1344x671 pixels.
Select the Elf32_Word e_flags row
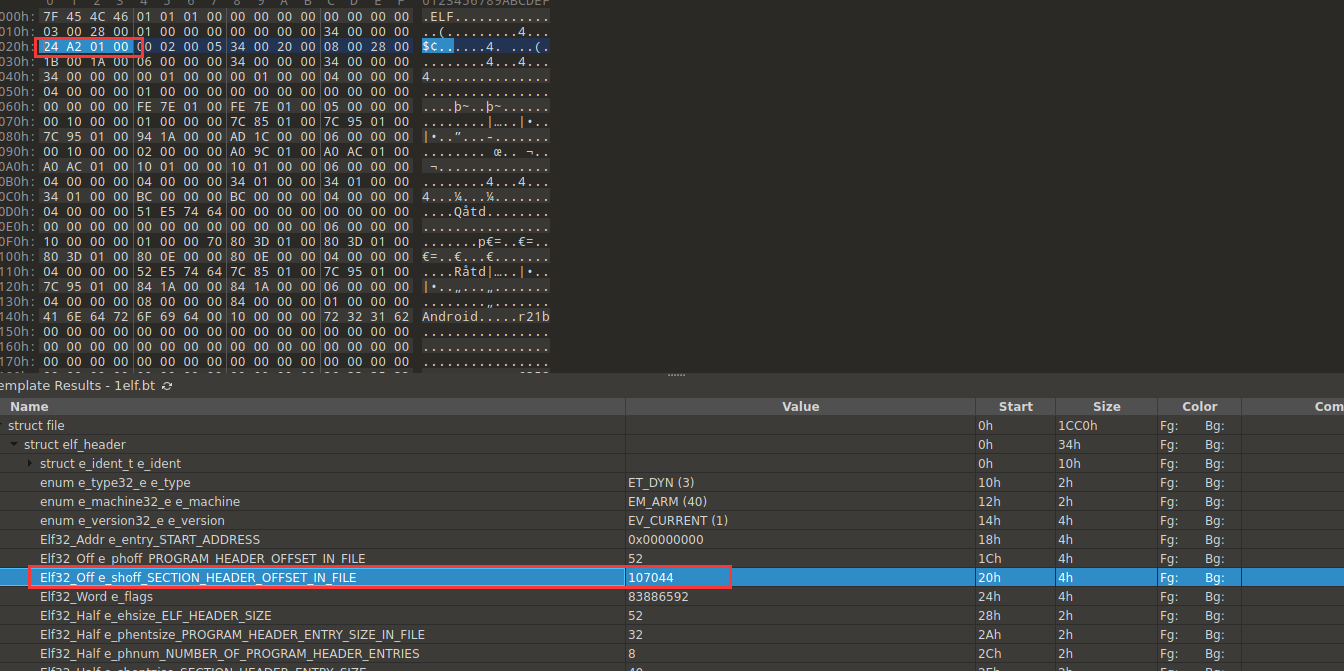pyautogui.click(x=672, y=597)
